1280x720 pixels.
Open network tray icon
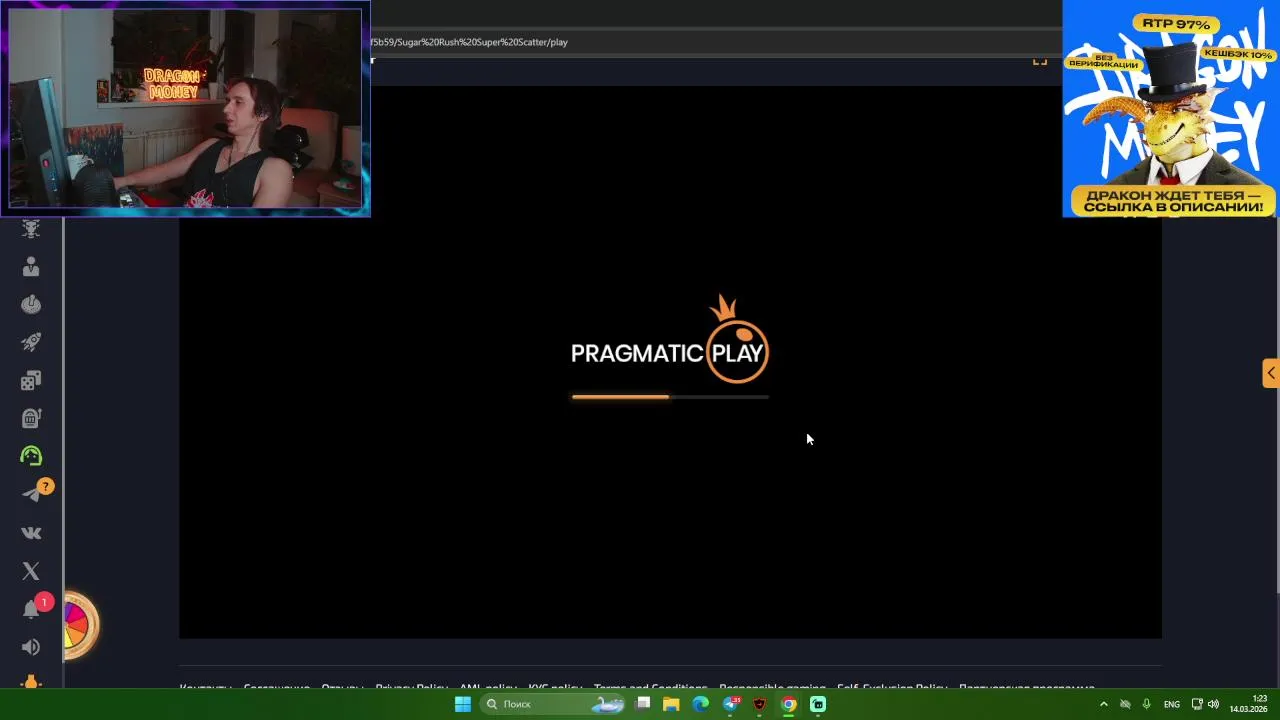[x=1197, y=704]
